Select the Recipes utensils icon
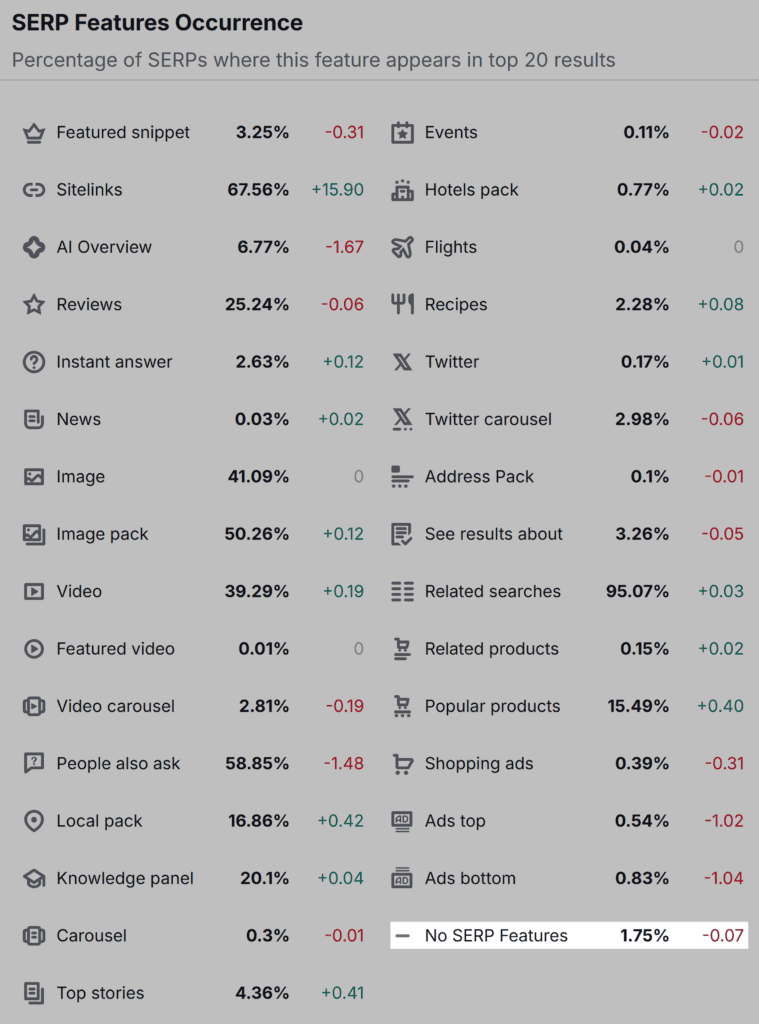The width and height of the screenshot is (759, 1024). (x=401, y=304)
